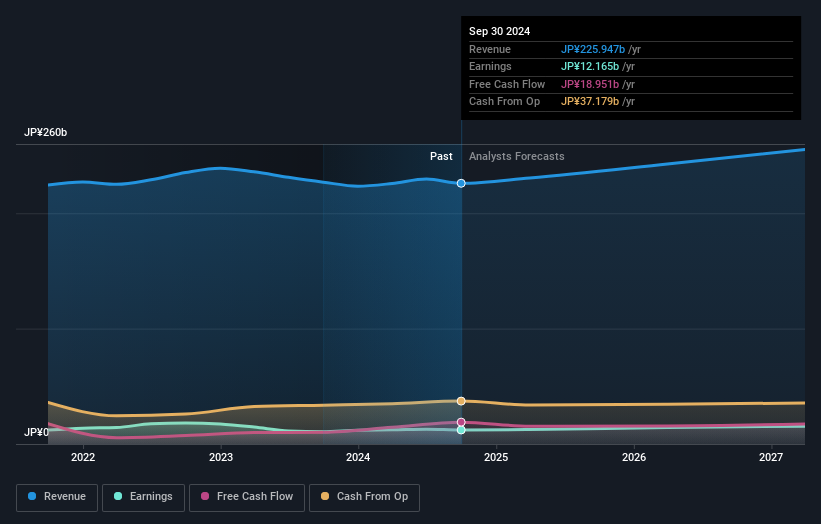
Task: Click the Free Cash Flow row label in tooltip
Action: coord(507,84)
